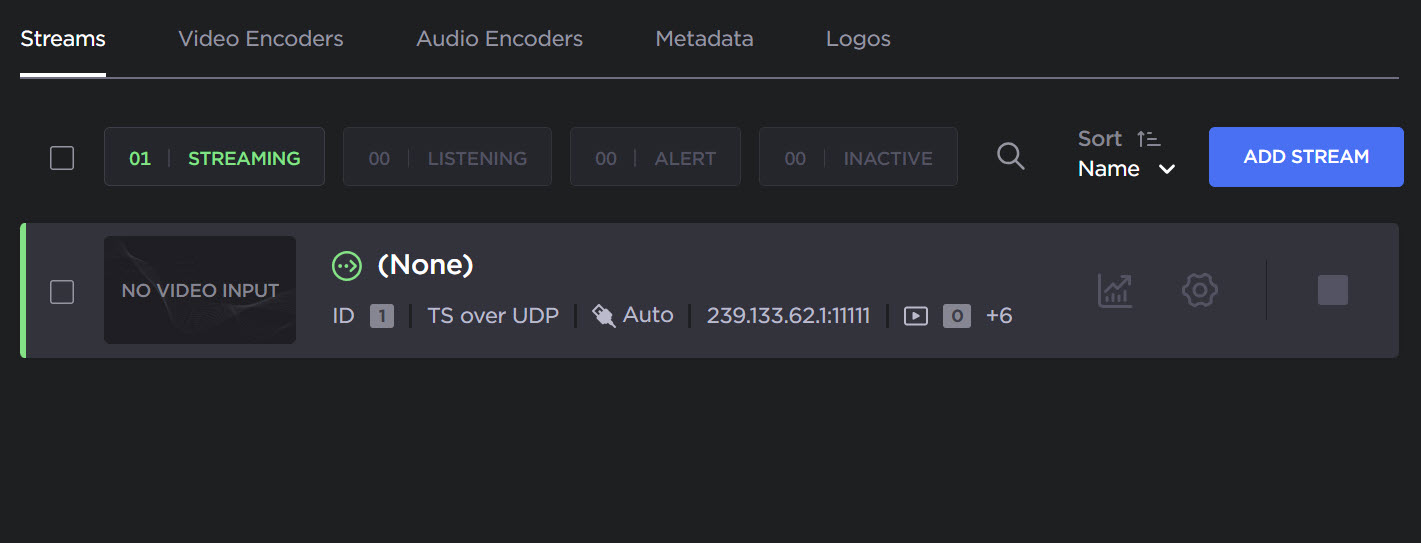The width and height of the screenshot is (1421, 543).
Task: Open stream settings gear icon
Action: (1199, 290)
